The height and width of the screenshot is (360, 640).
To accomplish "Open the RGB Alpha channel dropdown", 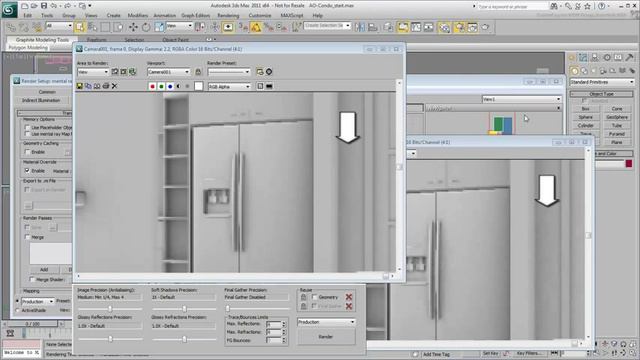I will click(229, 87).
